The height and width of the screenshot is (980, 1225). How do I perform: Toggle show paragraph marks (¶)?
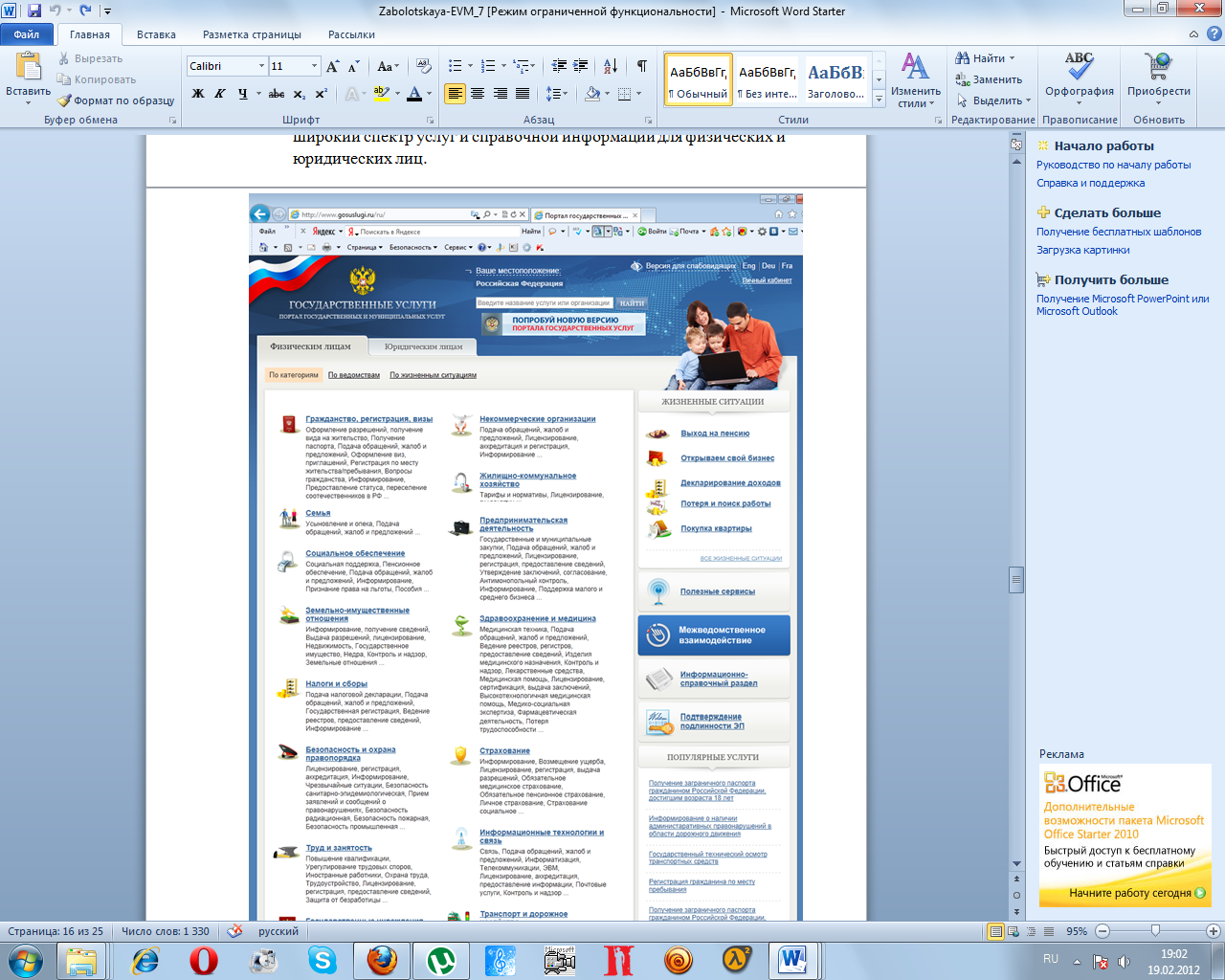642,66
